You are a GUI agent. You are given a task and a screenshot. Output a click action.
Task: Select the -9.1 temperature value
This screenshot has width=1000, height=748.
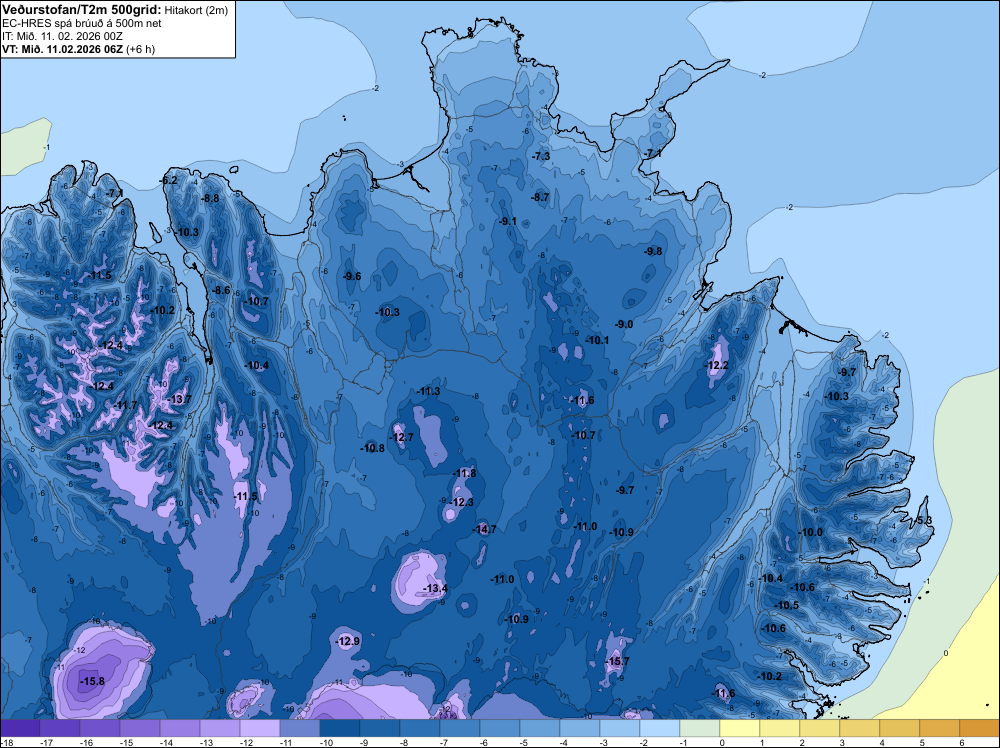click(508, 221)
